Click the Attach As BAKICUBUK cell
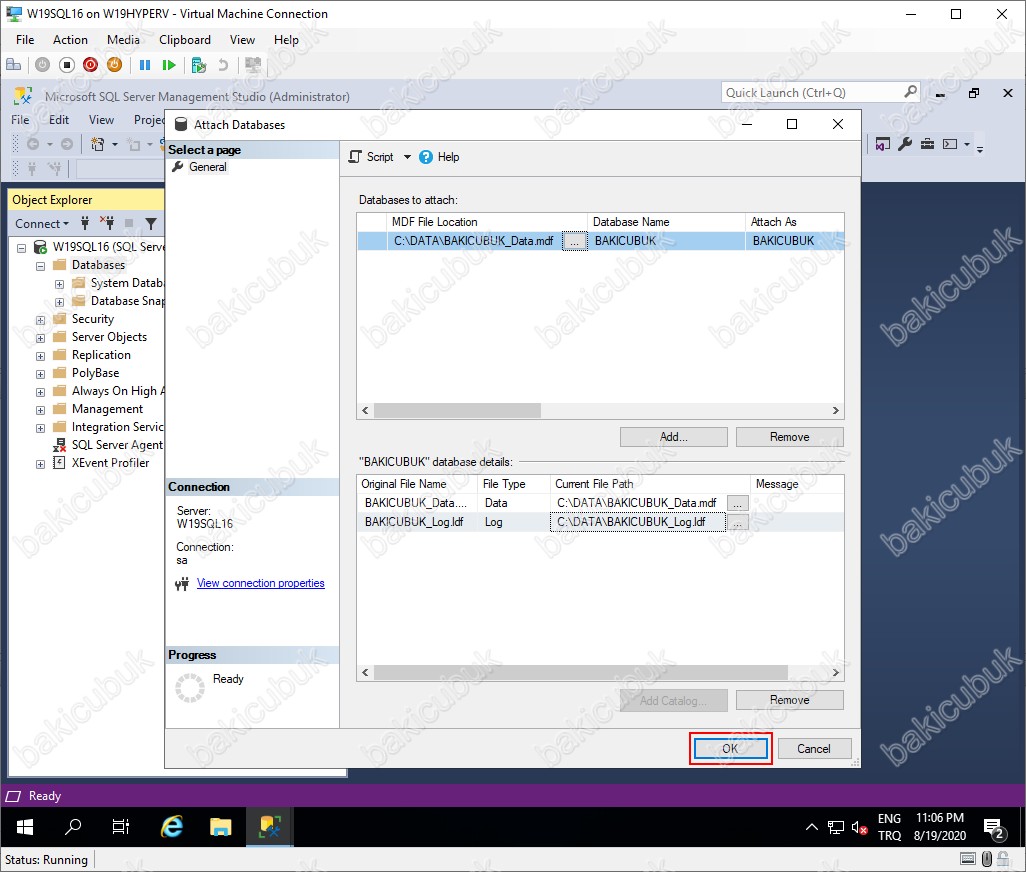 [795, 241]
